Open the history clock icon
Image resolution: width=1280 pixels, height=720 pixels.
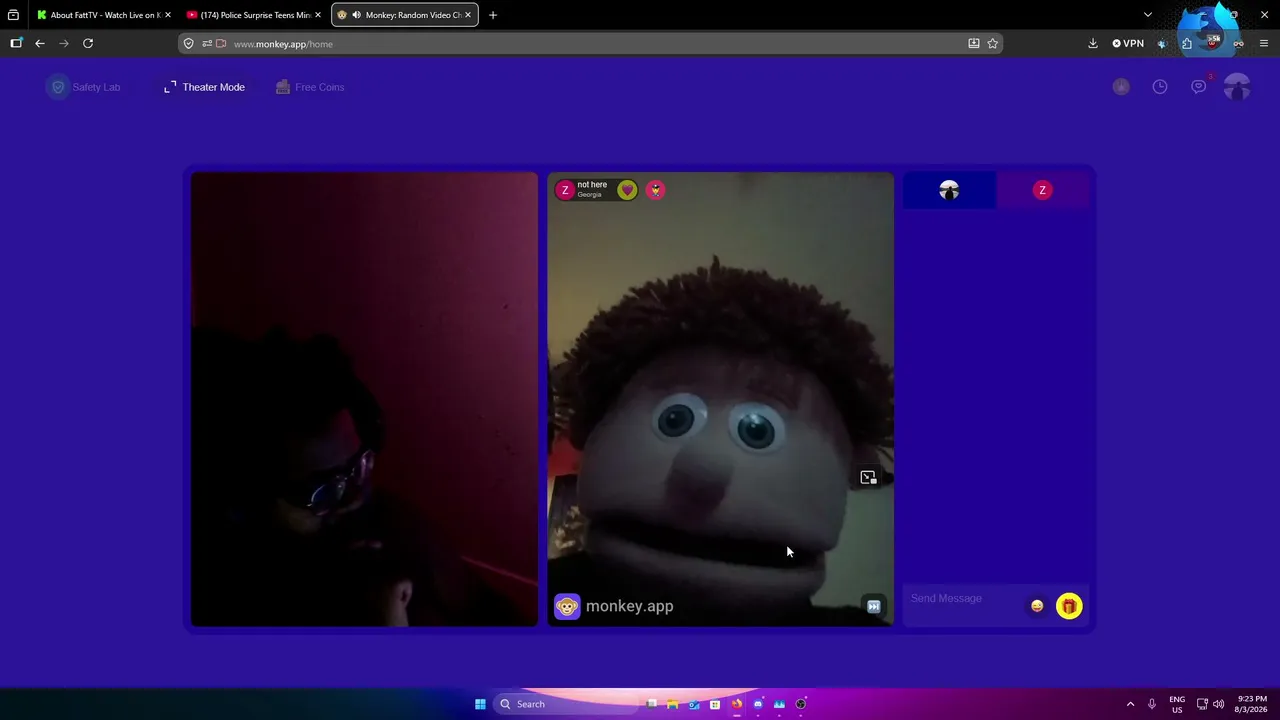coord(1160,87)
